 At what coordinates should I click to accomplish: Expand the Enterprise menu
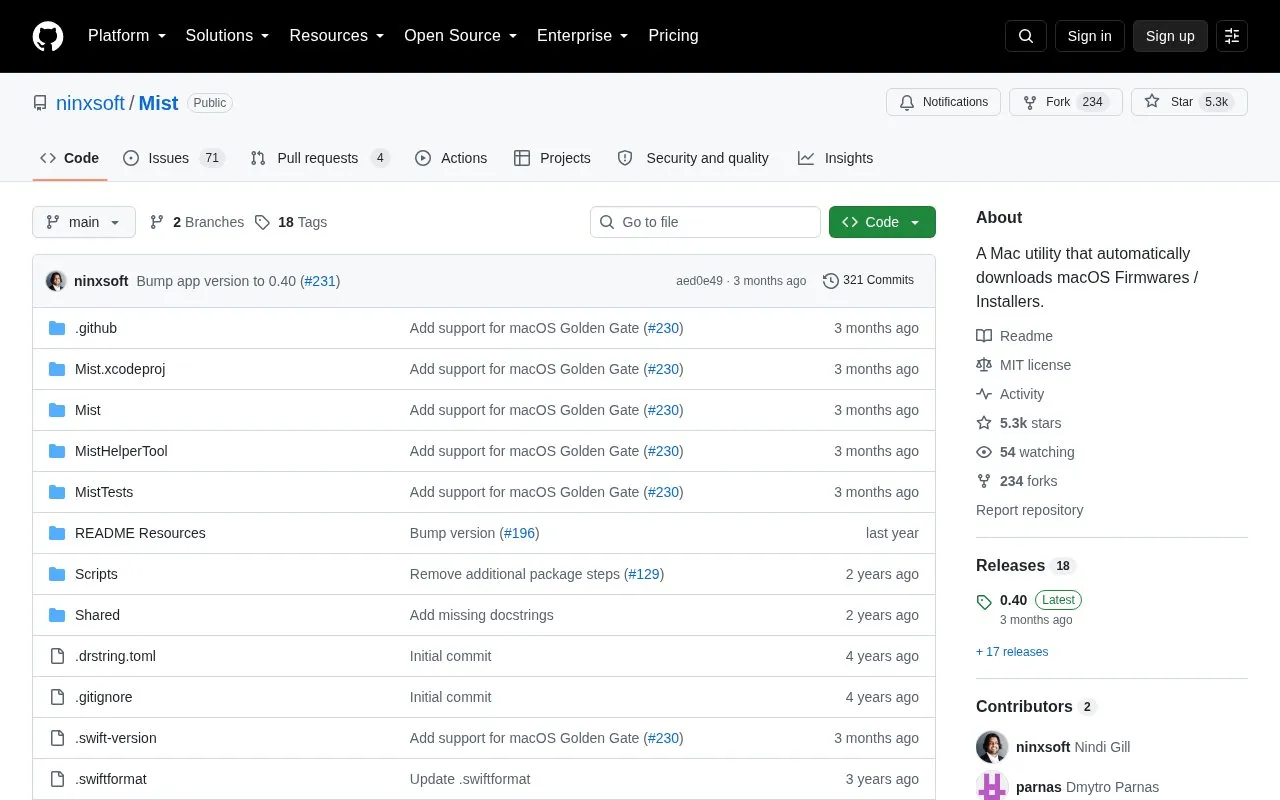tap(583, 36)
